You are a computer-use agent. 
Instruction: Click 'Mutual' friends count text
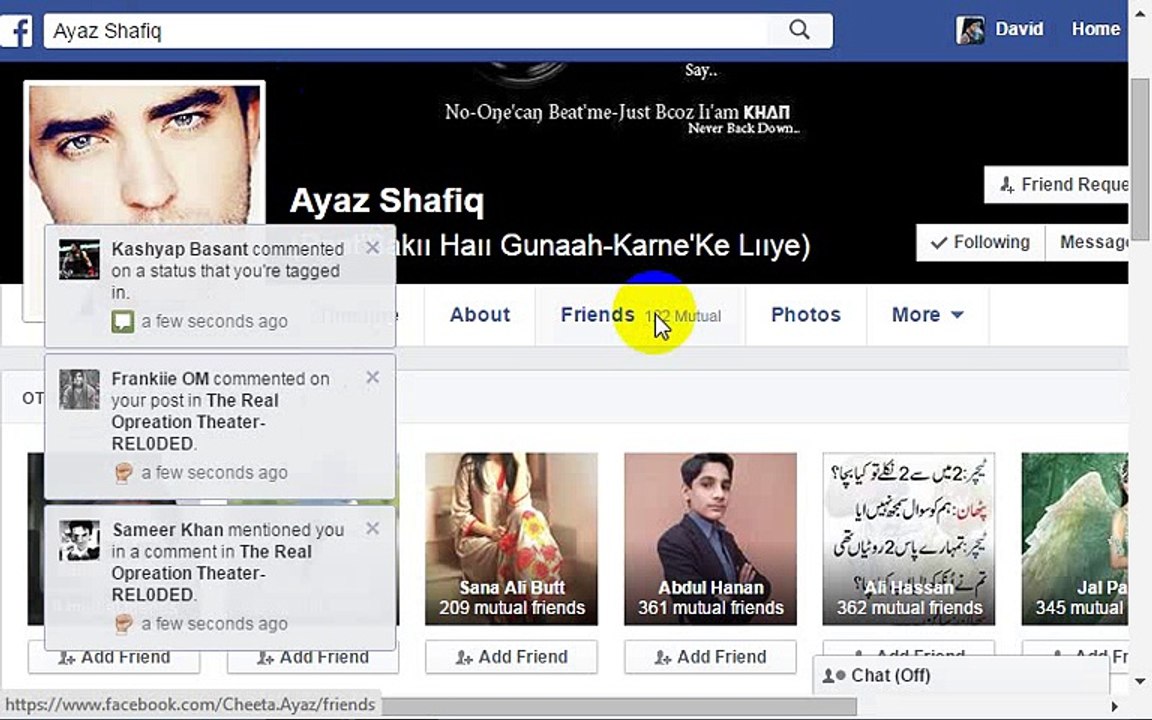click(x=697, y=317)
